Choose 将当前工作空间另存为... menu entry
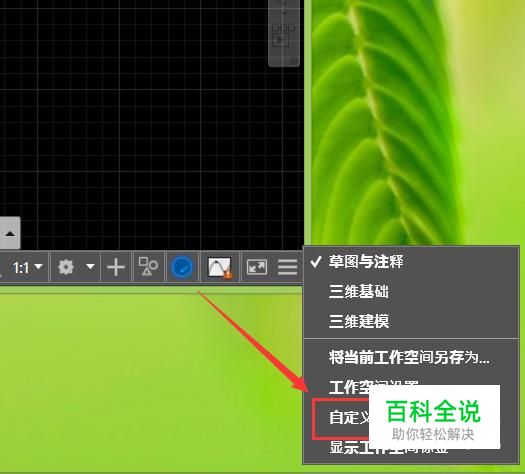Viewport: 525px width, 474px height. [411, 357]
